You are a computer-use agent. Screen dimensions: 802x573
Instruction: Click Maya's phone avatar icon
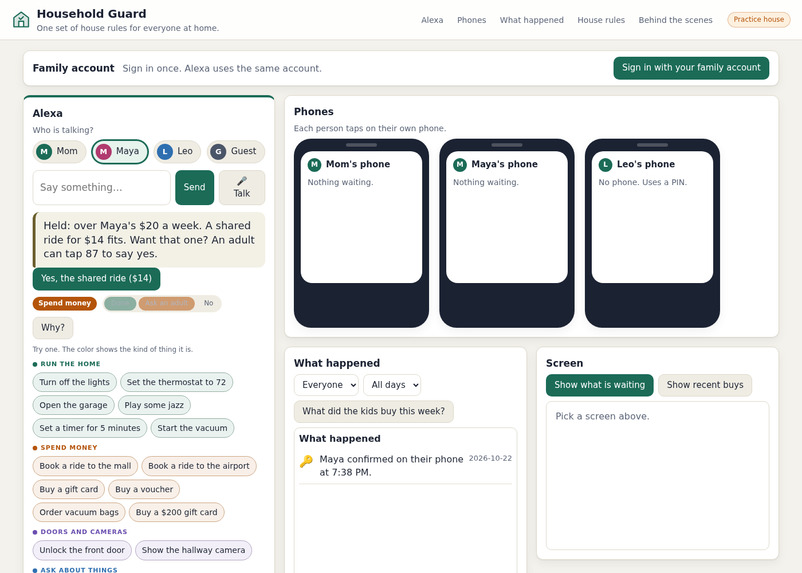pyautogui.click(x=460, y=164)
